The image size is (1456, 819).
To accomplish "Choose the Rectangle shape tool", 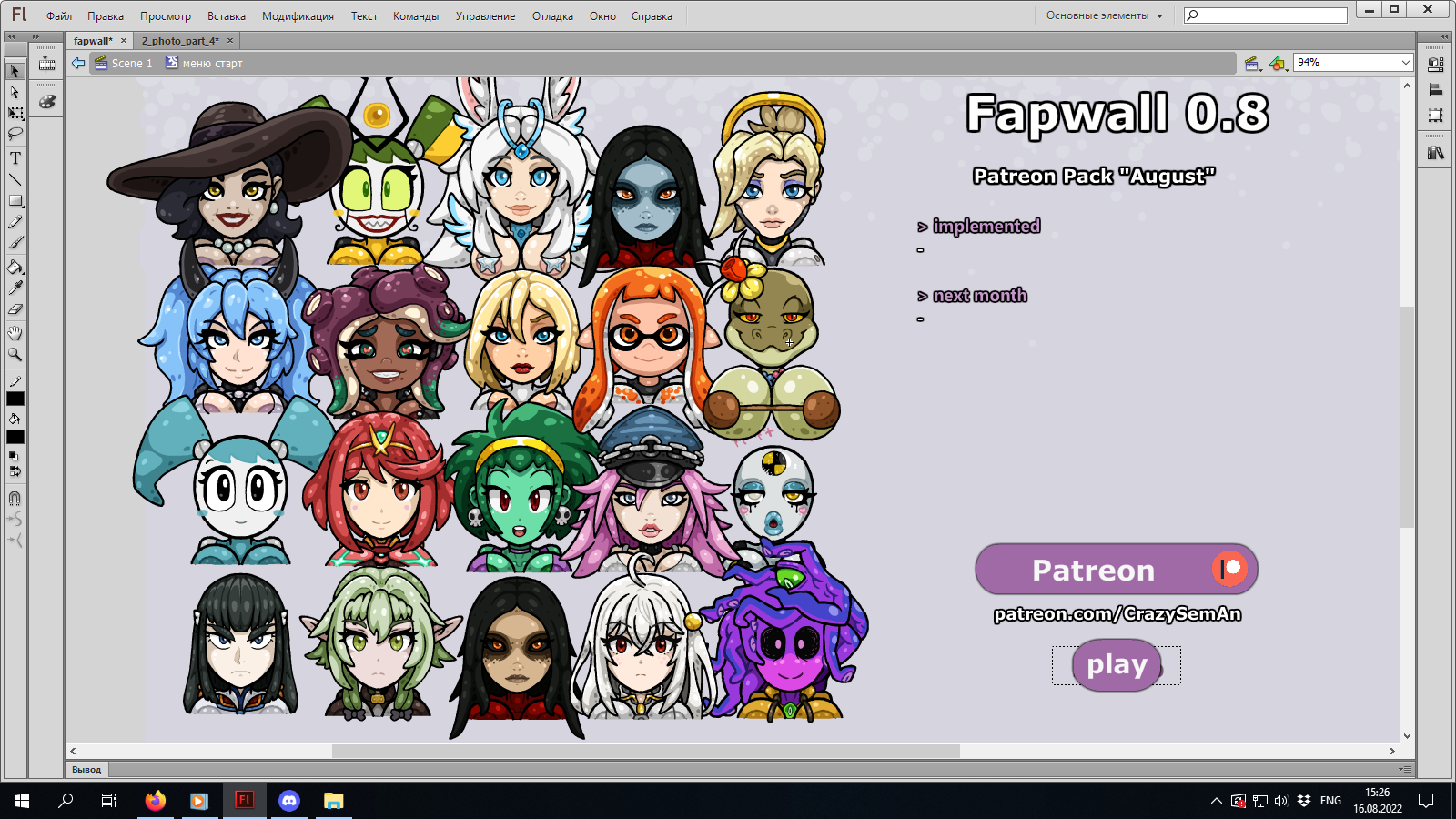I will (x=15, y=200).
